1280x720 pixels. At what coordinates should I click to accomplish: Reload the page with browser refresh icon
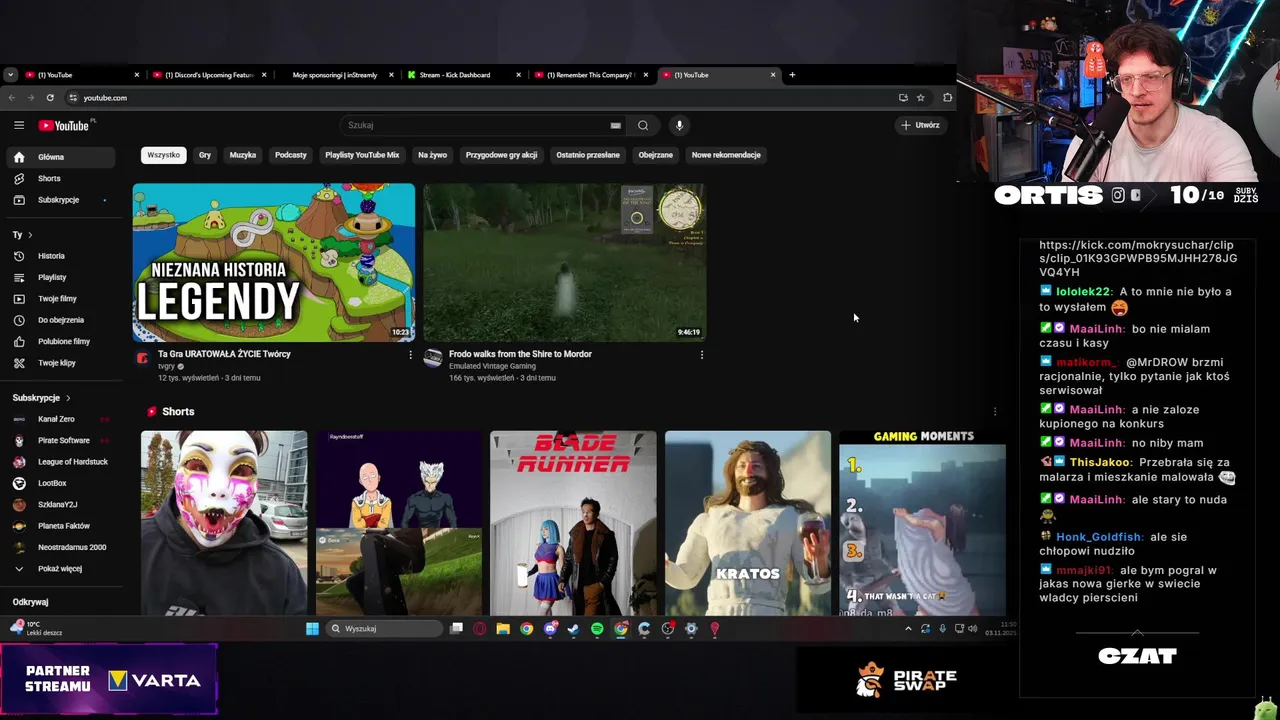tap(50, 98)
